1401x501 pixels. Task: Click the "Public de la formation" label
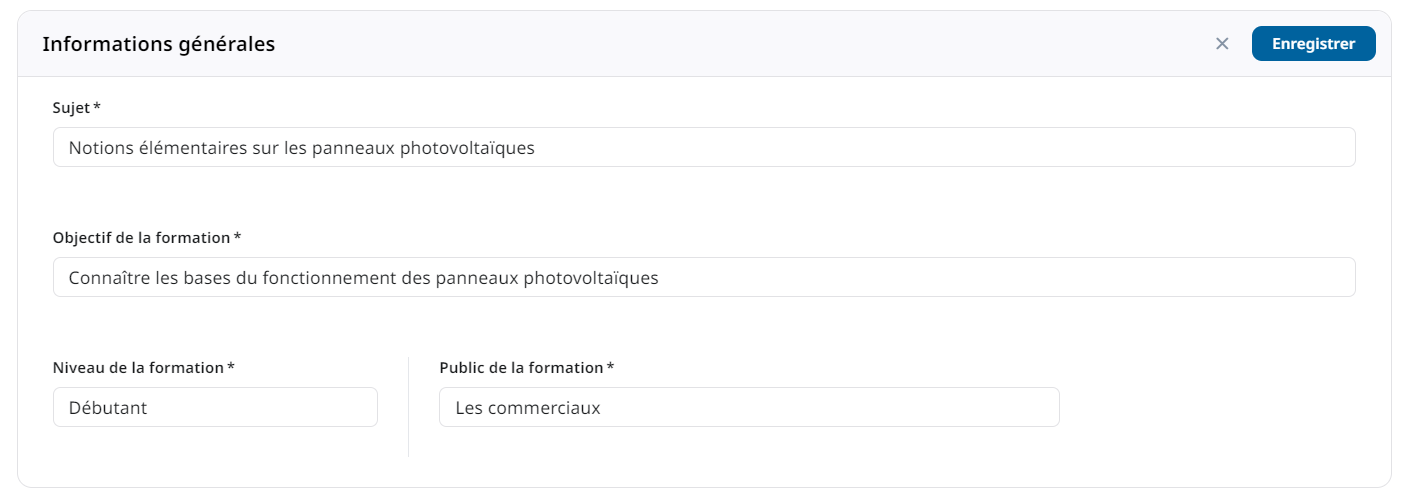click(x=521, y=367)
